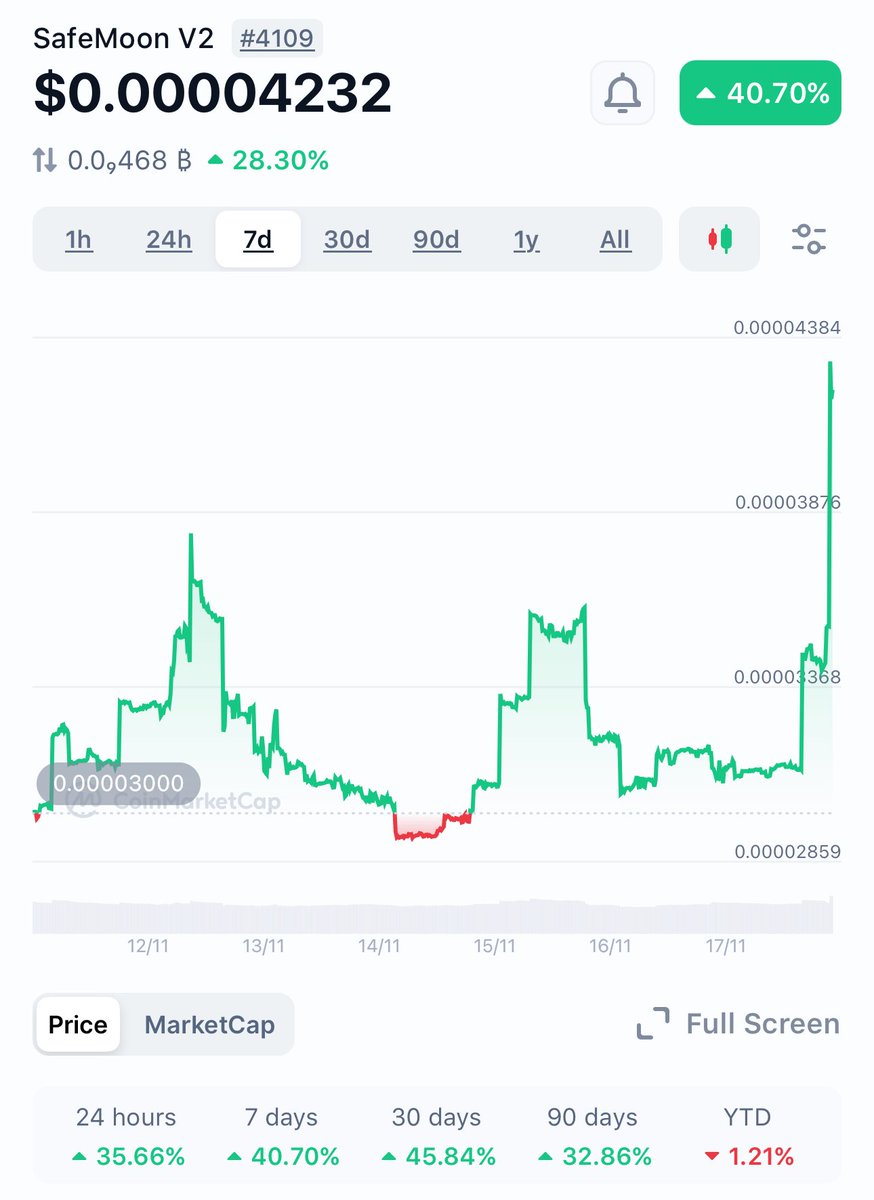Click the volume bars below the chart
The image size is (874, 1200).
433,916
